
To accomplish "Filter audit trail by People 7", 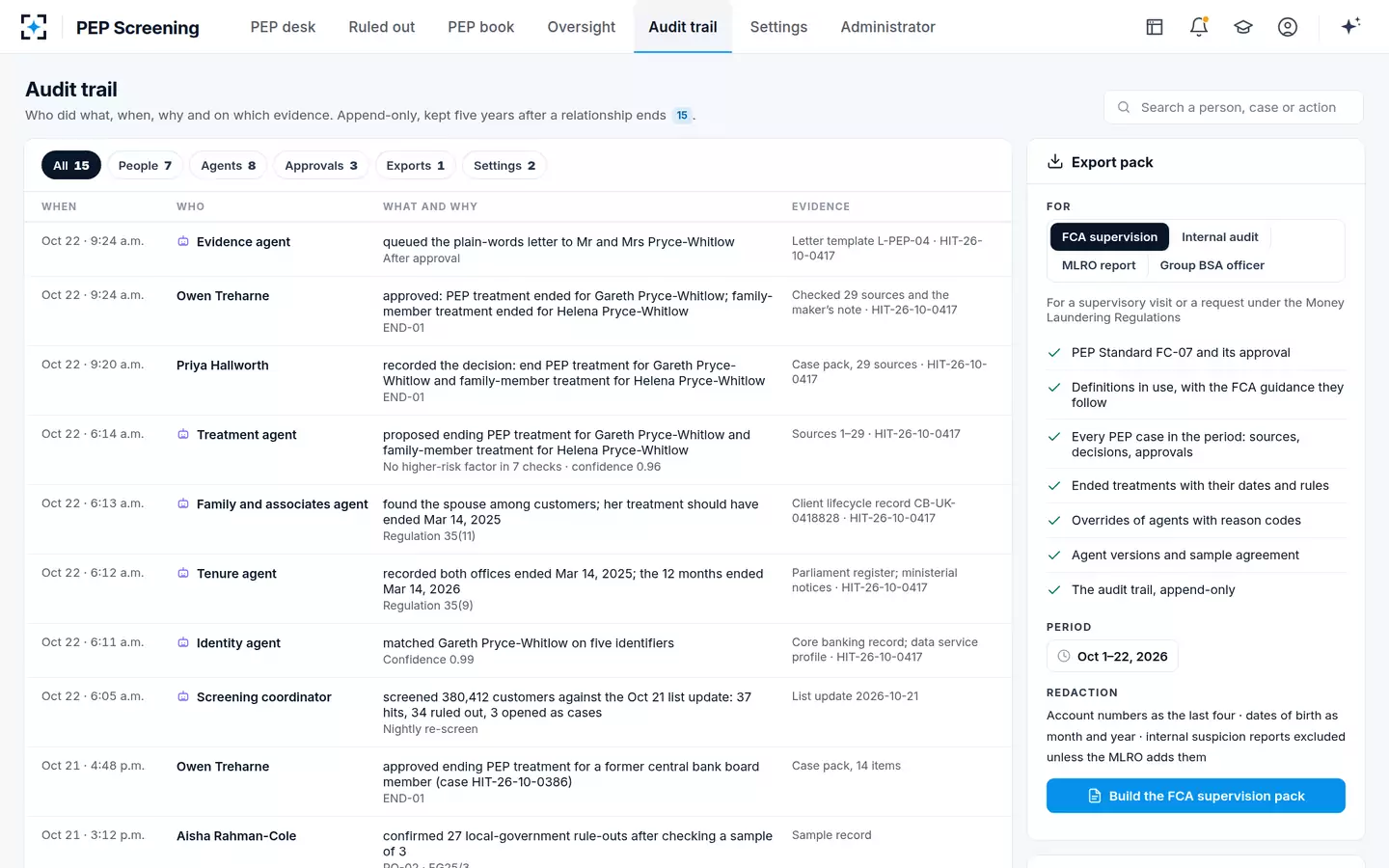I will click(x=145, y=166).
